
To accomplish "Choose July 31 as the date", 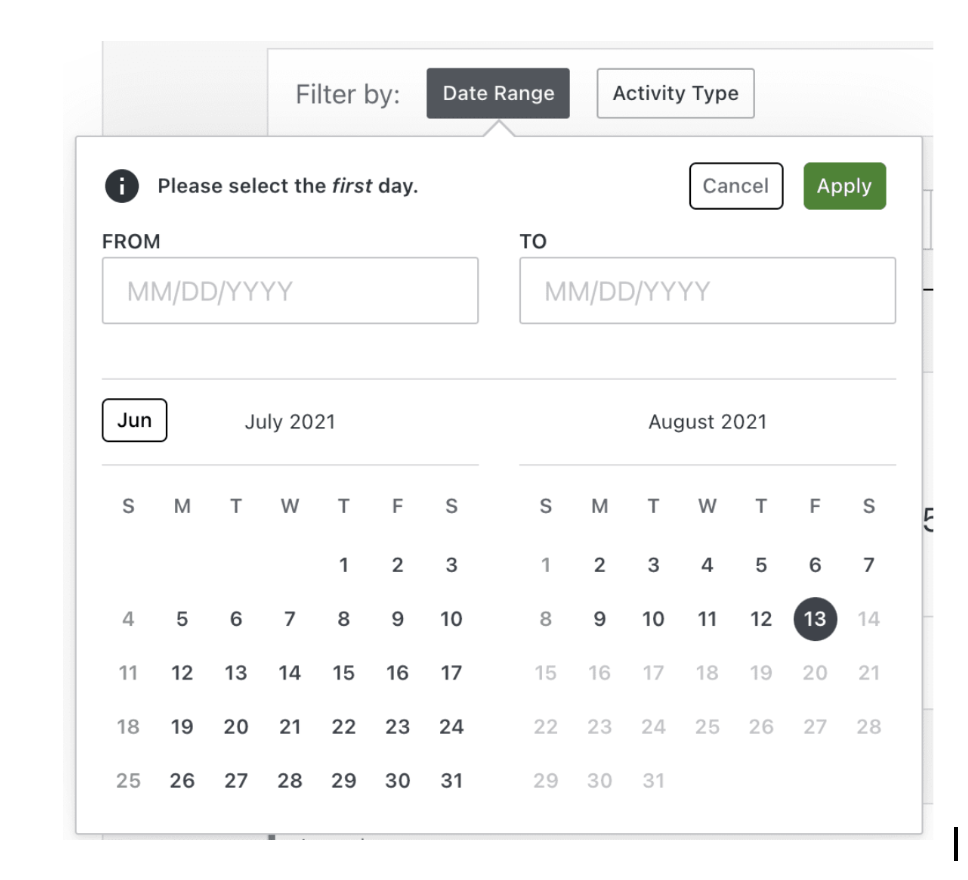I will point(451,781).
